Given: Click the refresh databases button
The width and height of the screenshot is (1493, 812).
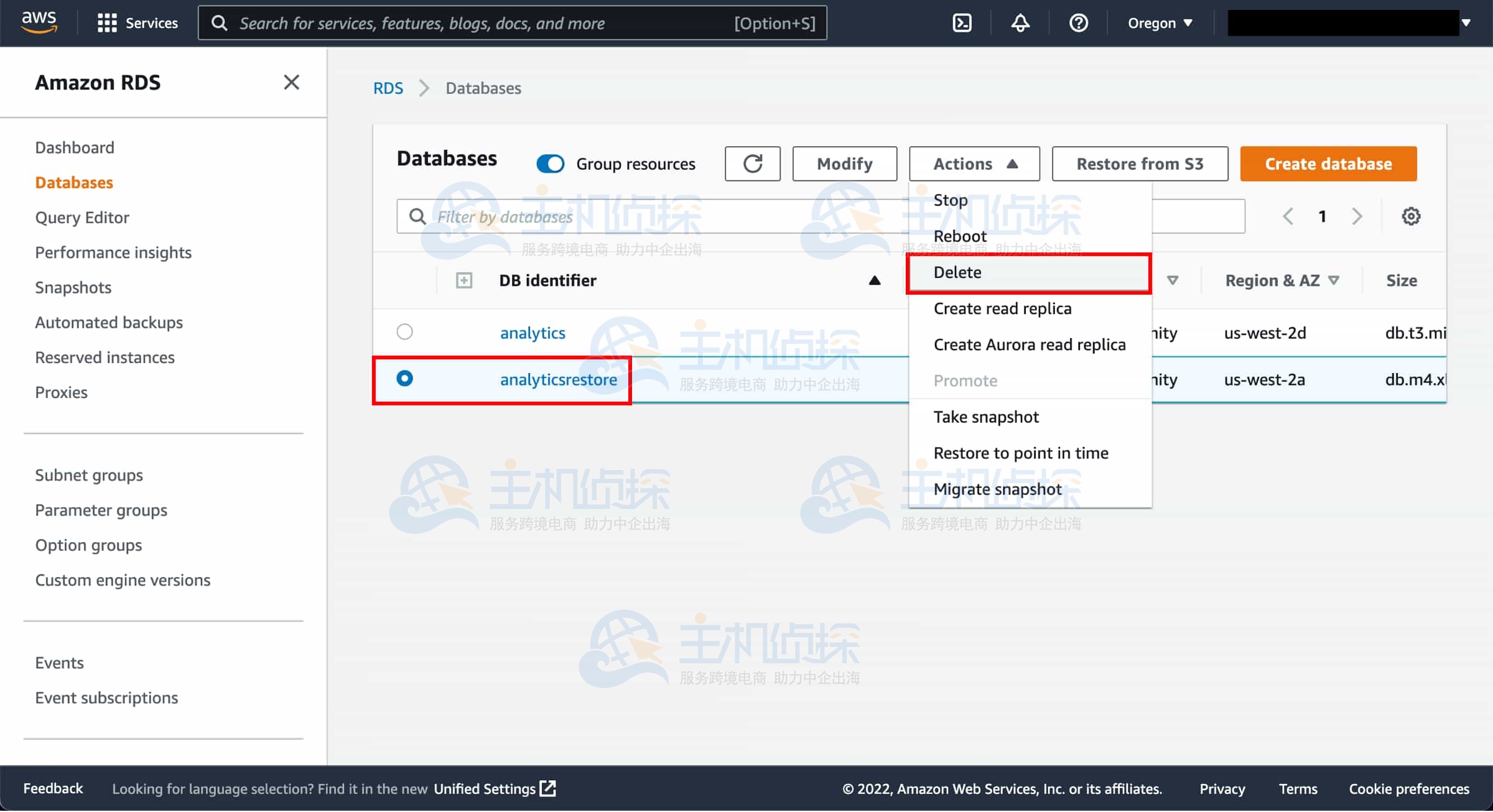Looking at the screenshot, I should click(753, 164).
